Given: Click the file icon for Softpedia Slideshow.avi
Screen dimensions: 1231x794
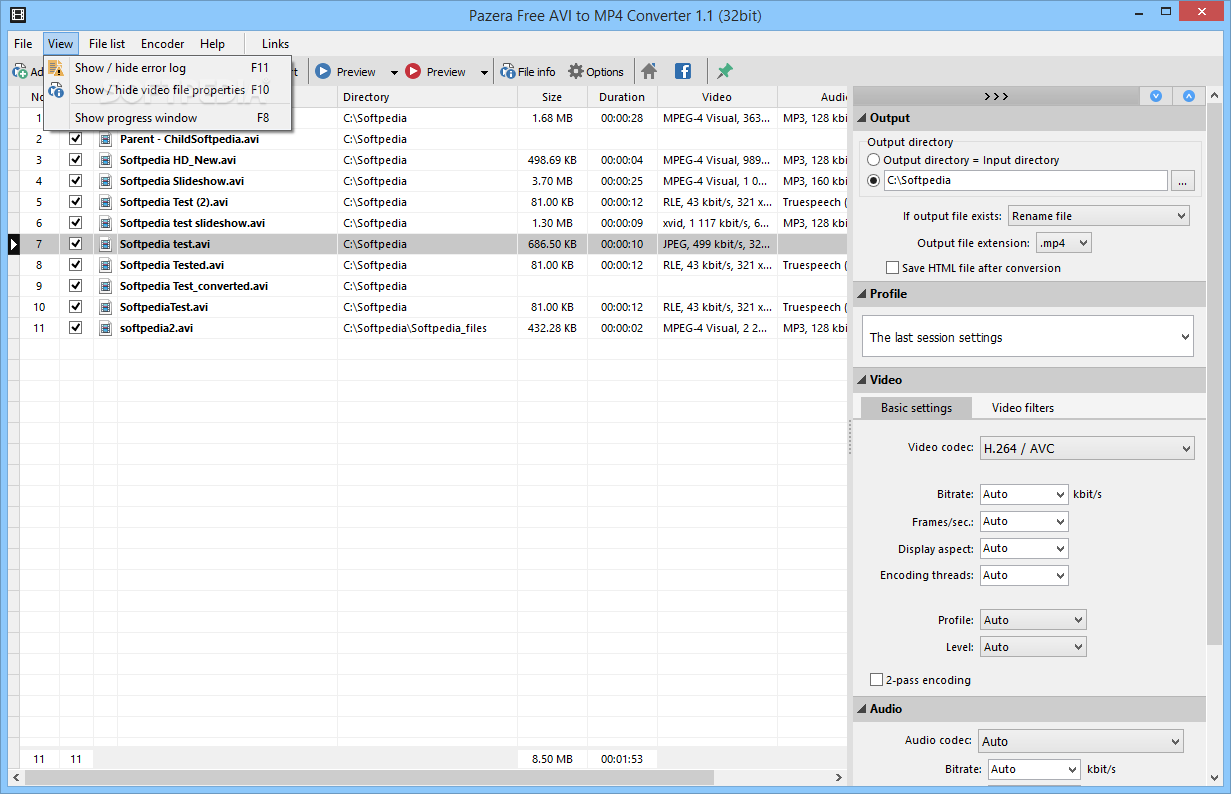Looking at the screenshot, I should (x=105, y=181).
